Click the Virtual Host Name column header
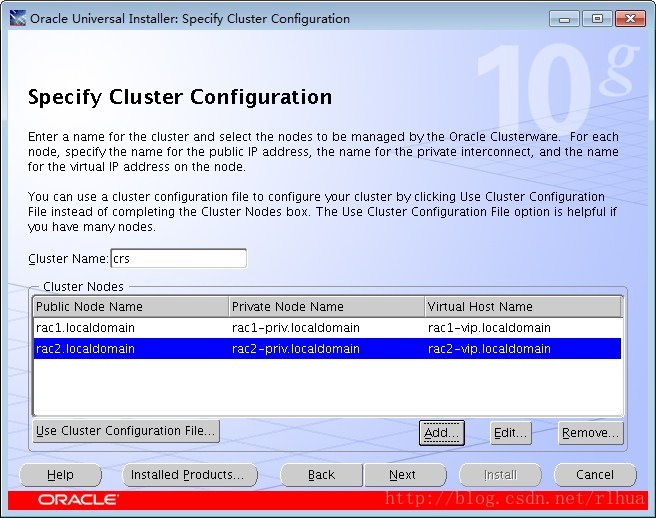This screenshot has height=518, width=656. (x=523, y=307)
